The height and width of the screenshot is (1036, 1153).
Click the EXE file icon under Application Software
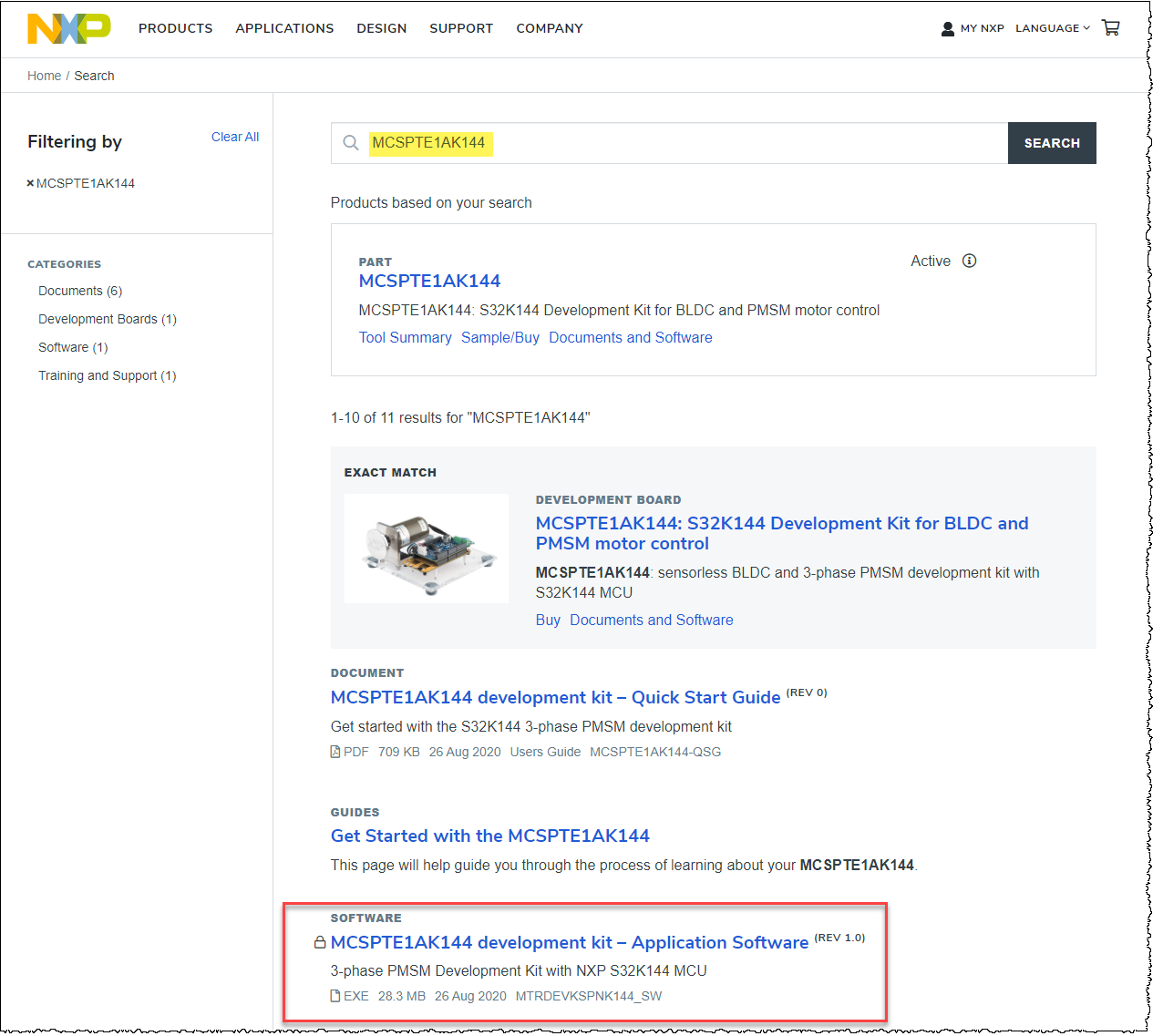335,996
